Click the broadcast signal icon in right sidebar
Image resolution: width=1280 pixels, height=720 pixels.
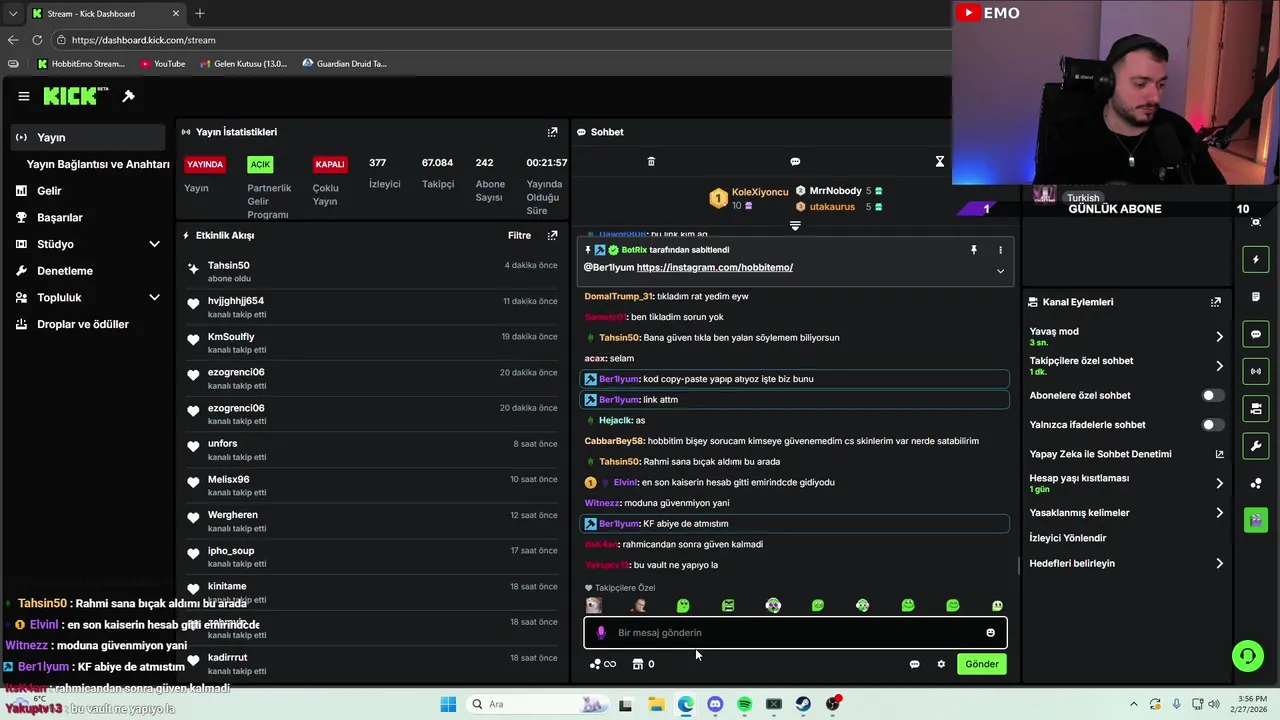[1256, 371]
